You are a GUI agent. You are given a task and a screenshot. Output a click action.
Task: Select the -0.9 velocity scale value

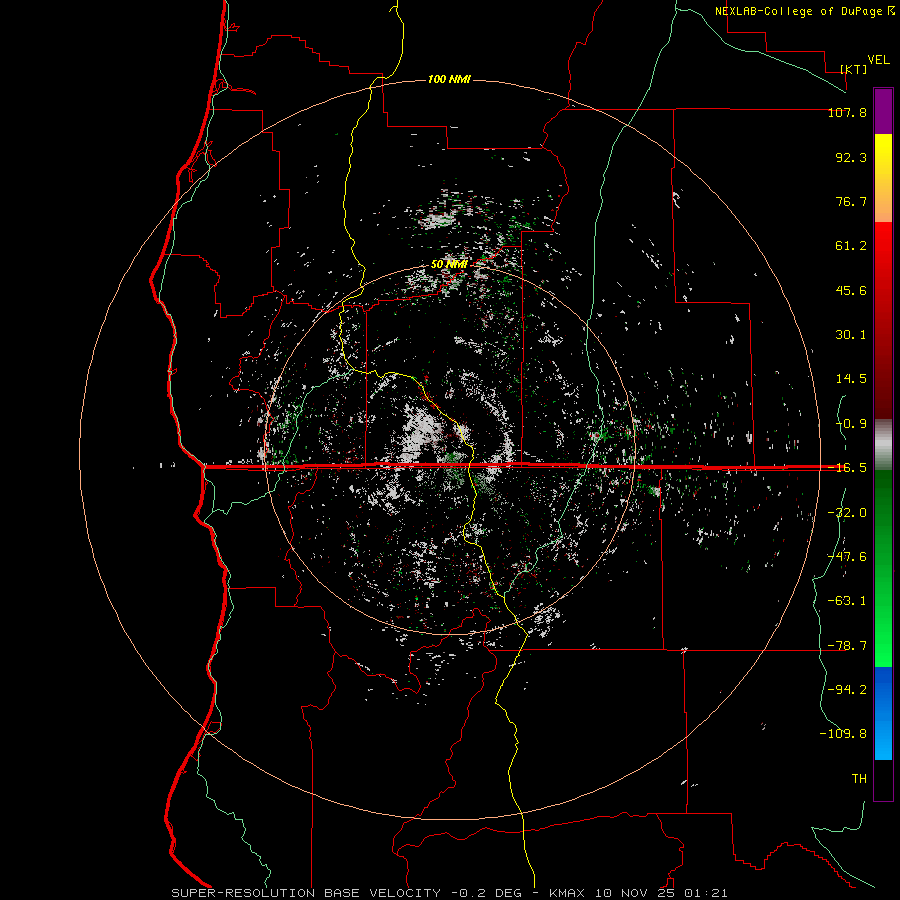851,424
